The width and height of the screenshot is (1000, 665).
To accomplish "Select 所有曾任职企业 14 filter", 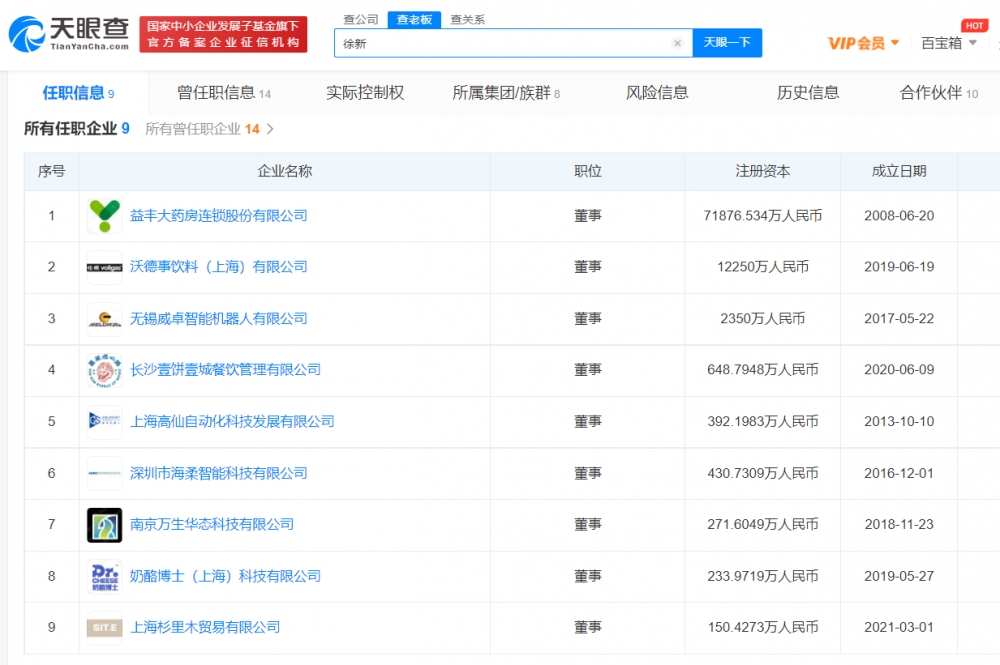I will (202, 129).
